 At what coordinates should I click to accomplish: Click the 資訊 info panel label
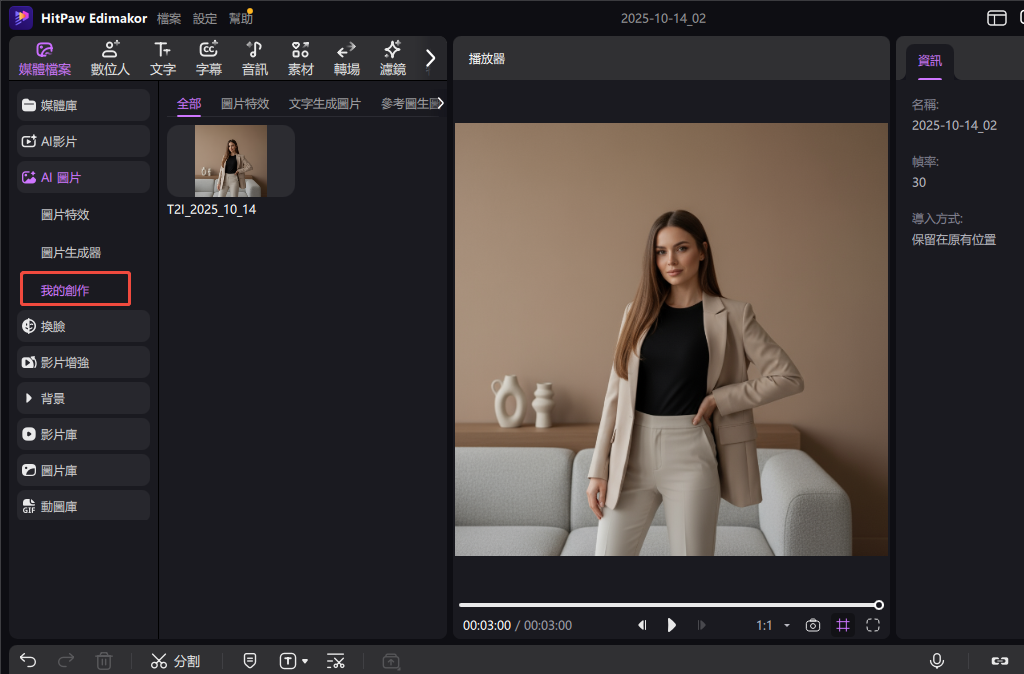coord(929,60)
